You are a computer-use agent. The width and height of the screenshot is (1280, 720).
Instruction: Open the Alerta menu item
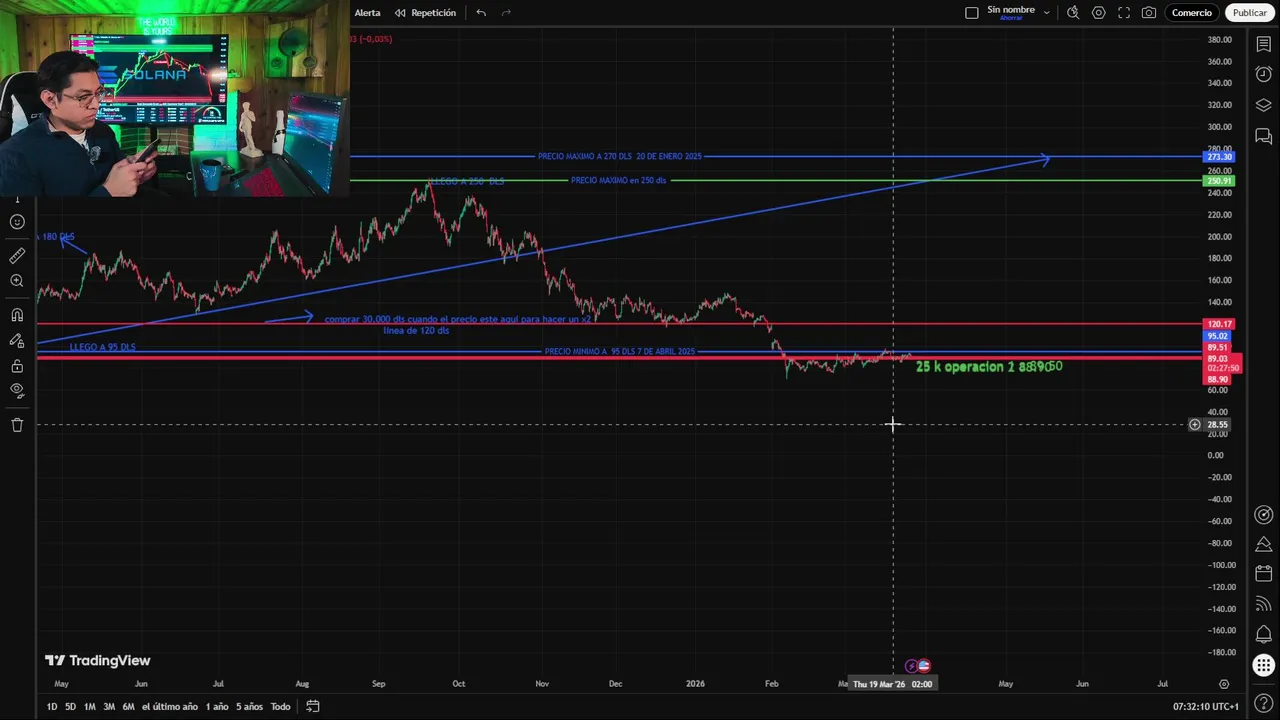[x=367, y=13]
